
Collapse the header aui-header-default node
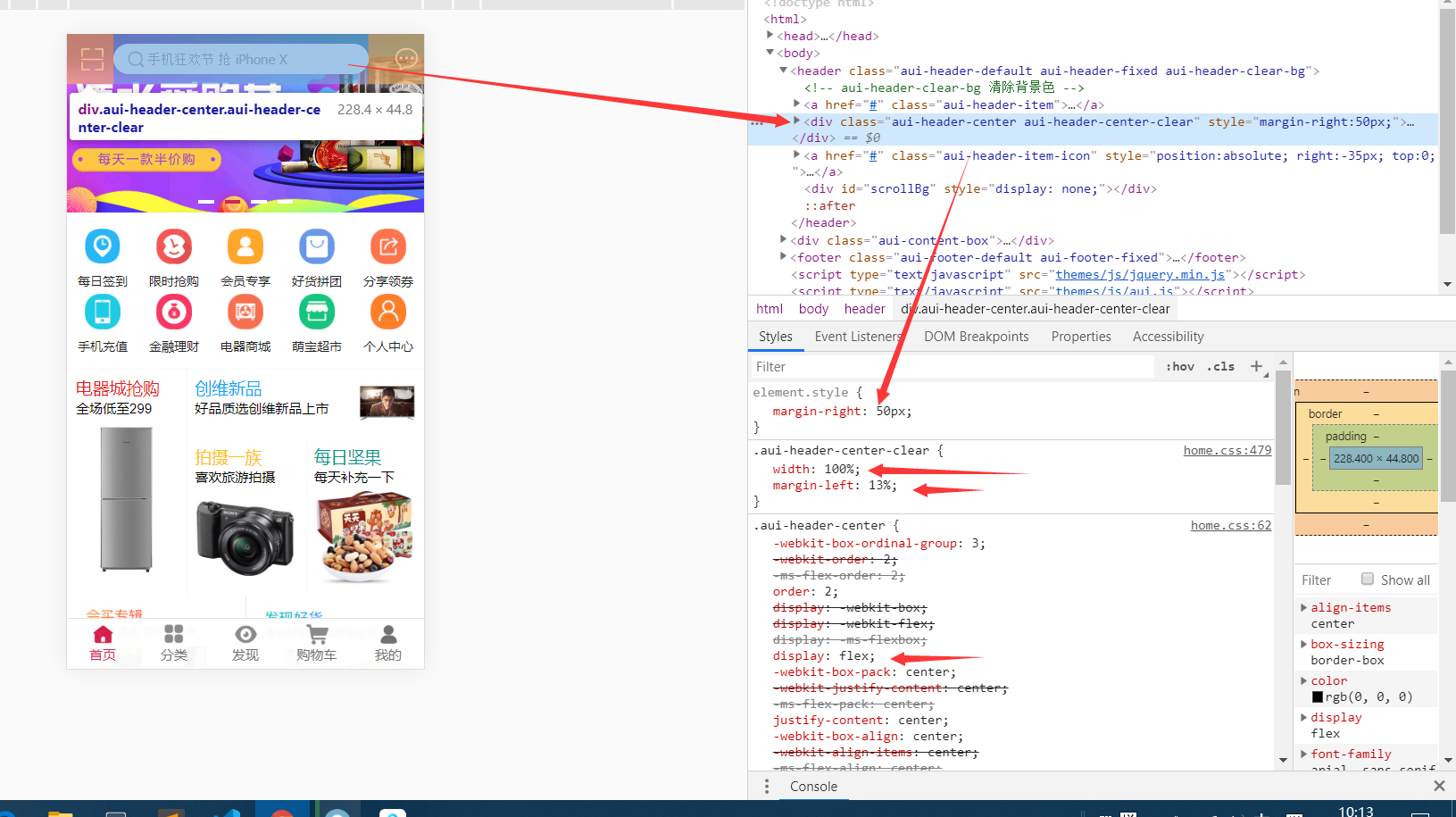pos(783,71)
